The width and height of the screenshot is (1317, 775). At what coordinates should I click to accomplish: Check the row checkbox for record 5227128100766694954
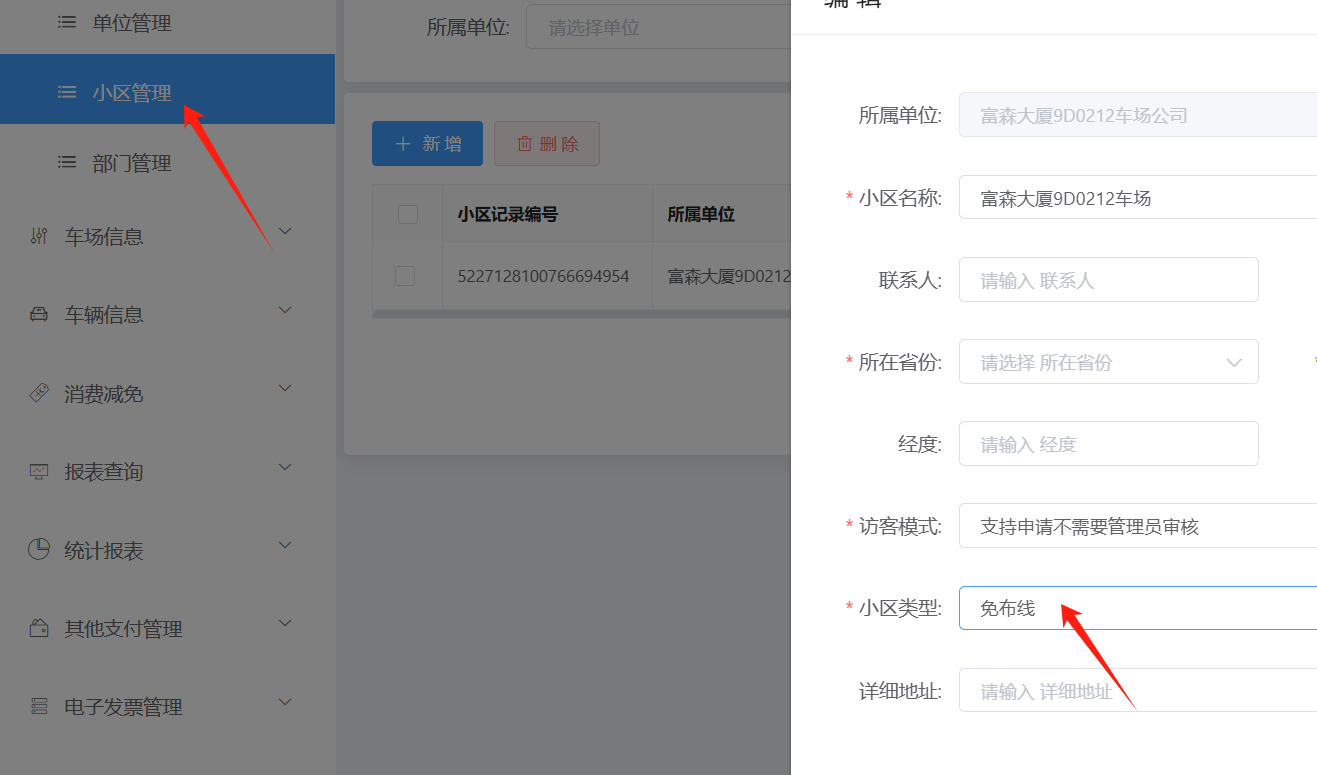(405, 275)
